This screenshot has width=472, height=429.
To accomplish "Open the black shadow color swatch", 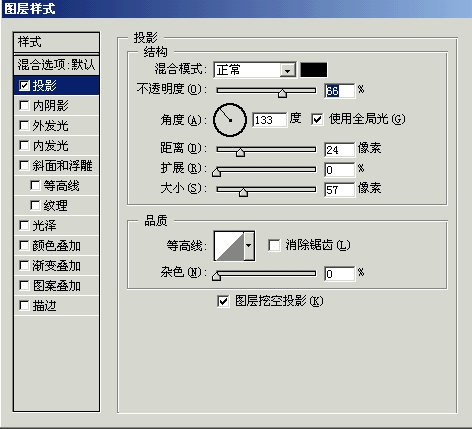I will pos(314,70).
